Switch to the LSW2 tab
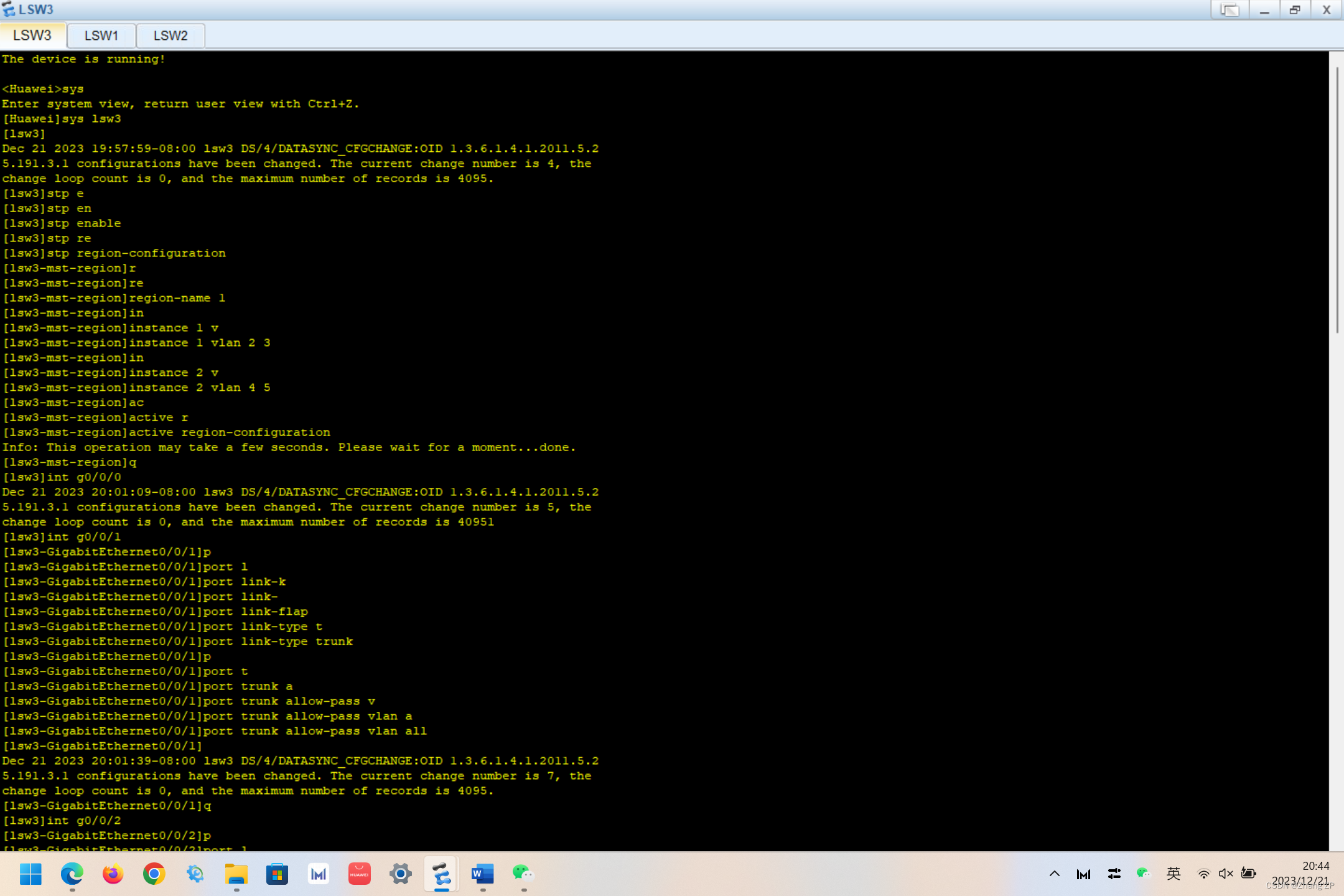This screenshot has width=1344, height=896. 170,35
